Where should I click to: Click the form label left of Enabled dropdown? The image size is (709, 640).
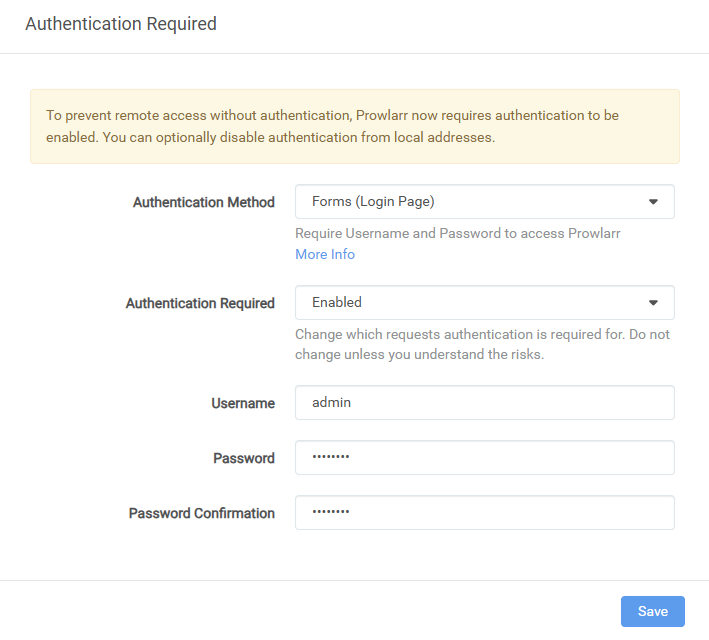(200, 303)
